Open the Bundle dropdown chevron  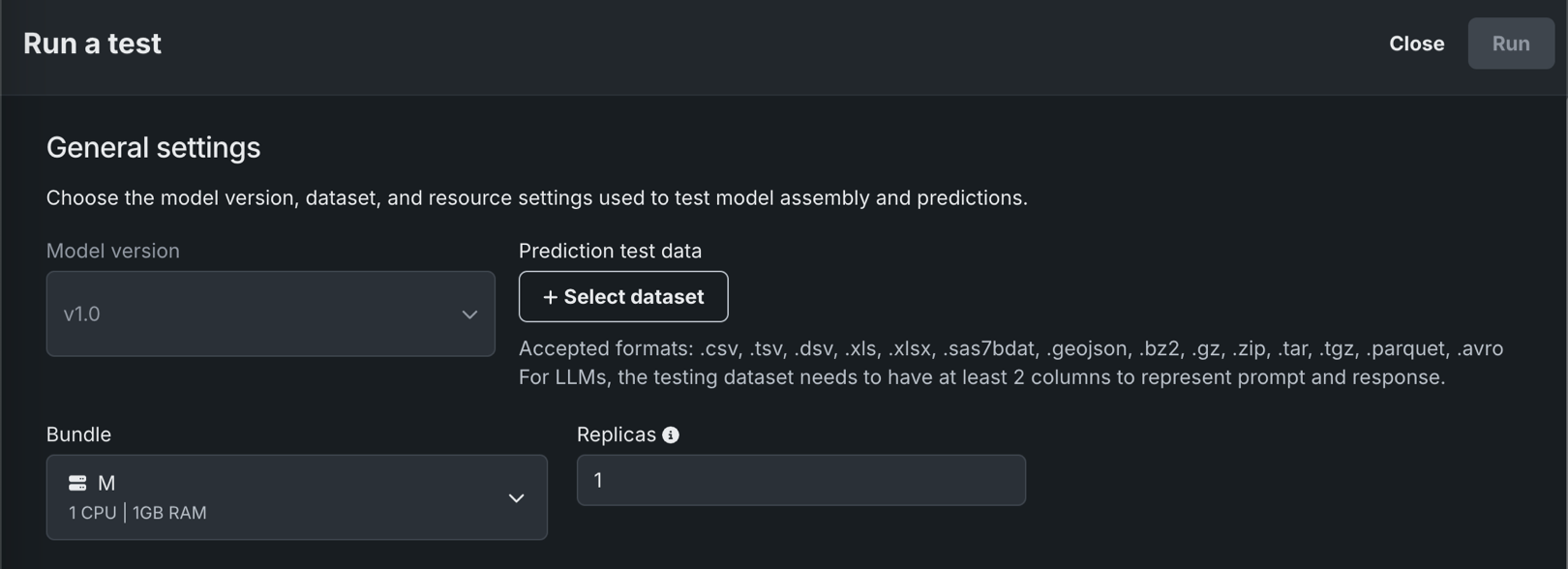click(516, 498)
